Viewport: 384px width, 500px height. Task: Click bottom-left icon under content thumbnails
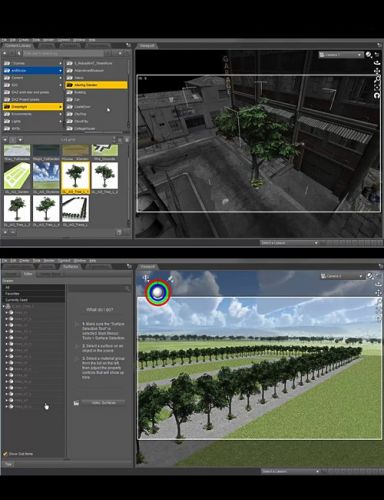(5, 232)
